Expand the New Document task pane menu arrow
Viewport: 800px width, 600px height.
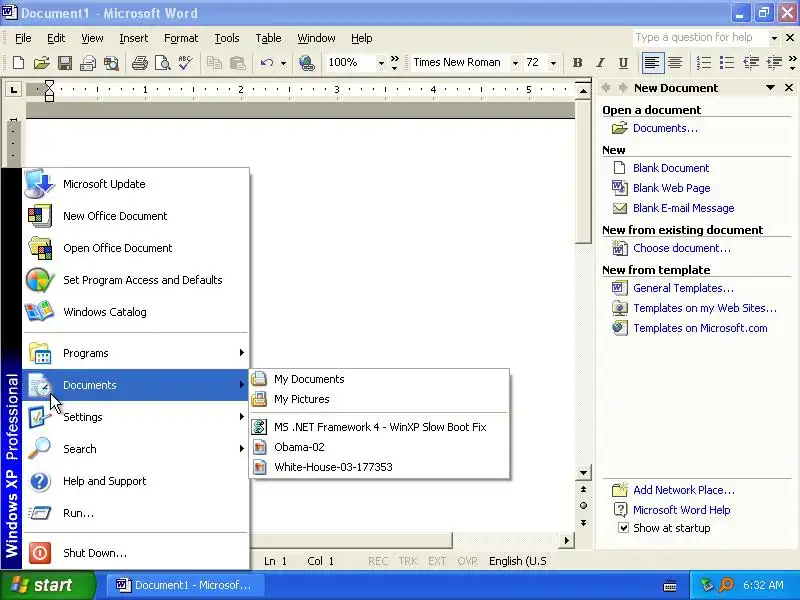(770, 88)
